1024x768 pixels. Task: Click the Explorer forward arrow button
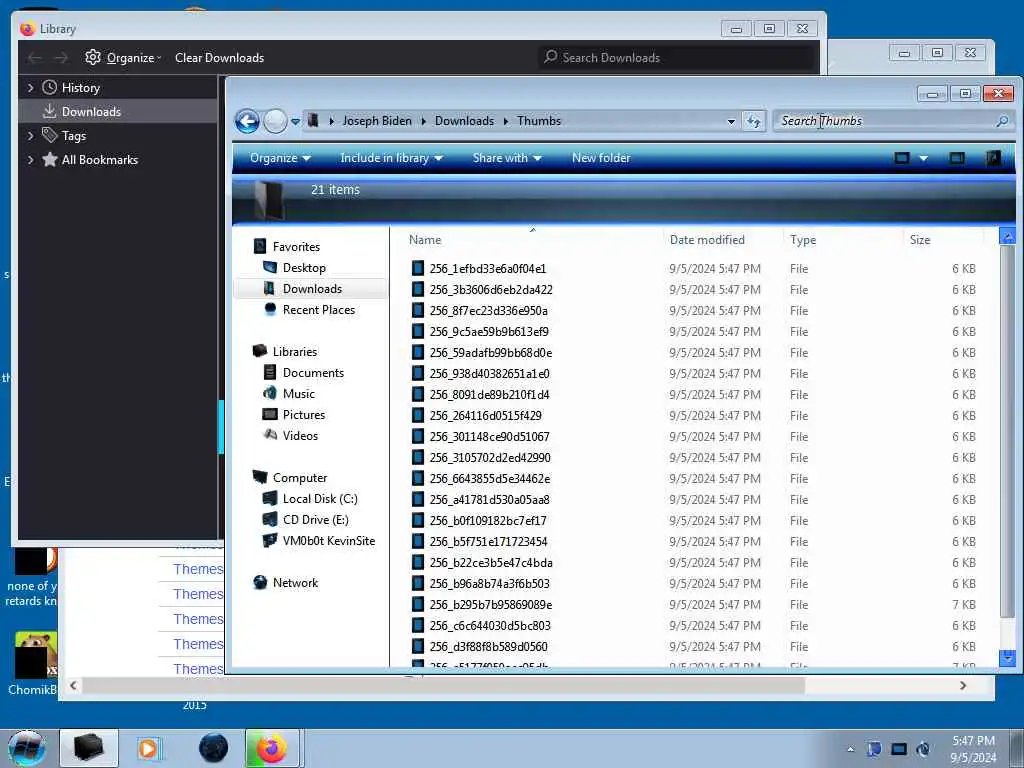275,121
